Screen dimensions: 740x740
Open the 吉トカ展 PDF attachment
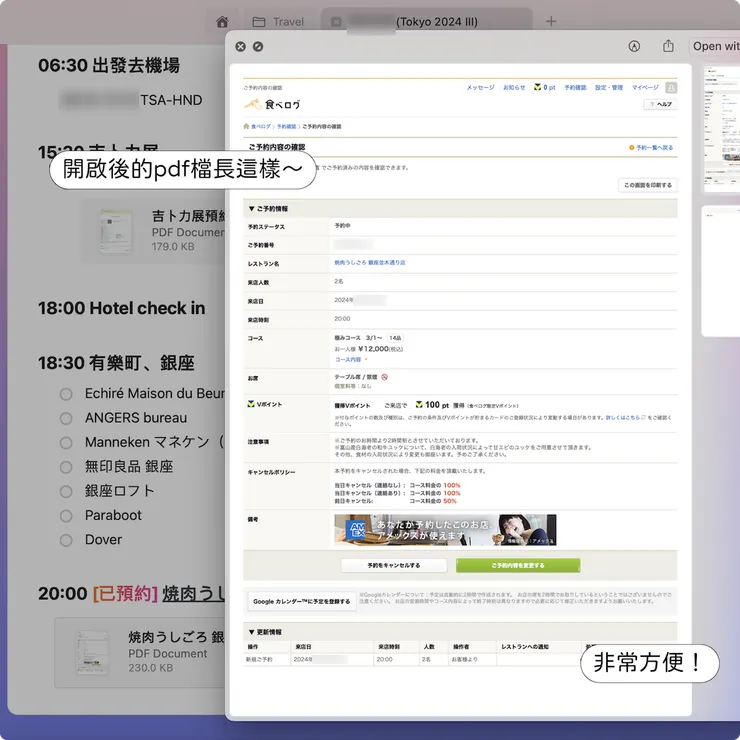point(153,231)
